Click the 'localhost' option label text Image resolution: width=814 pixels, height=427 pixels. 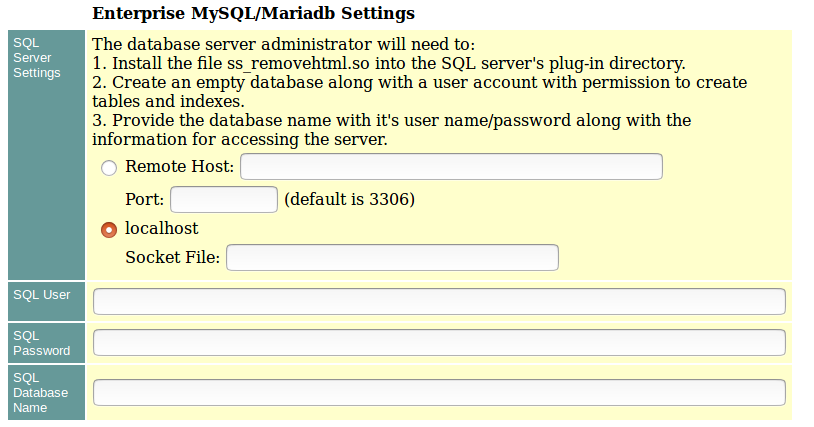click(x=162, y=228)
